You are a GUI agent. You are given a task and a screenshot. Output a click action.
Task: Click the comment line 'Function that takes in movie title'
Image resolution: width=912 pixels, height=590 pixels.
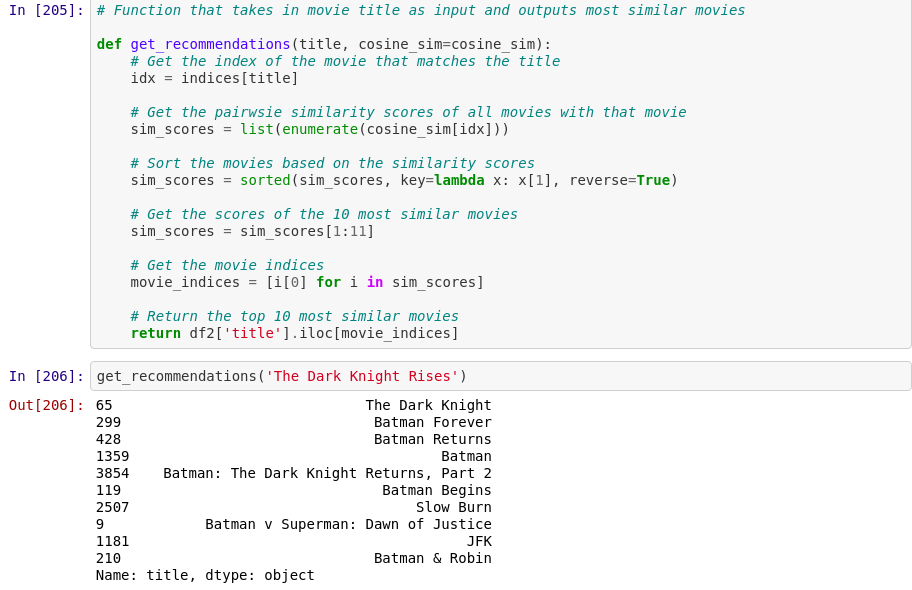pos(421,10)
